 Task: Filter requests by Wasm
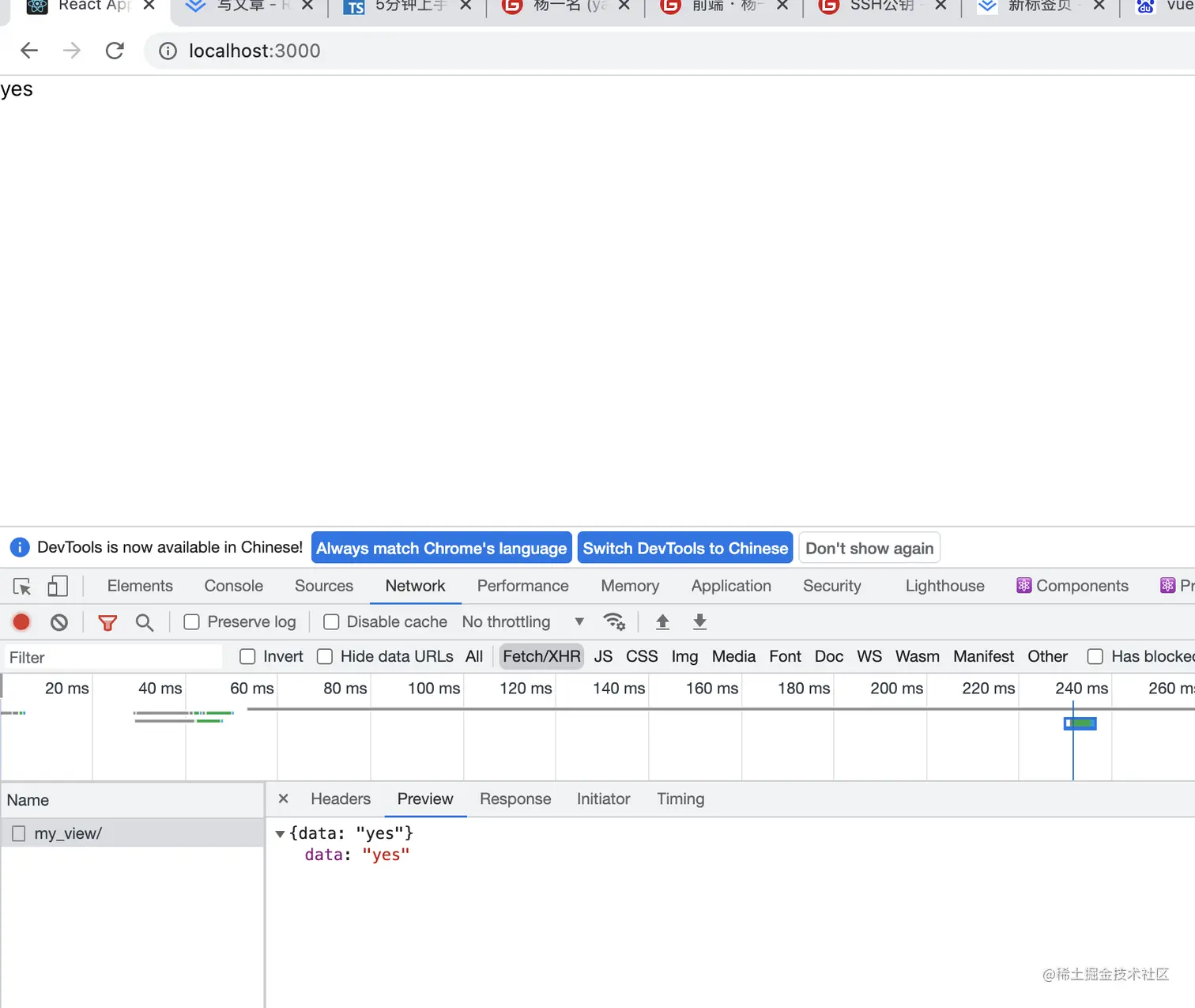click(x=918, y=657)
